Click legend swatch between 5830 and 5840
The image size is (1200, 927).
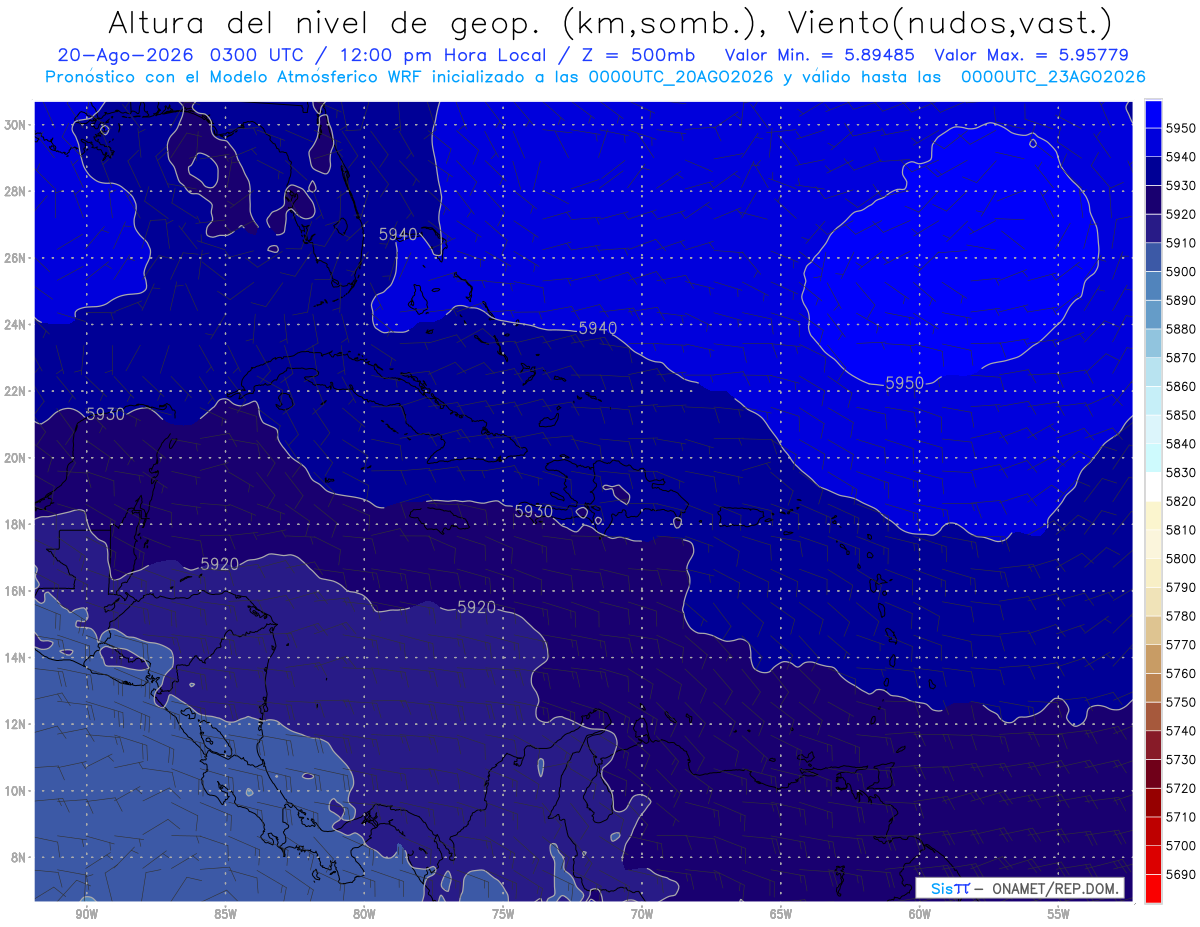tap(1153, 457)
